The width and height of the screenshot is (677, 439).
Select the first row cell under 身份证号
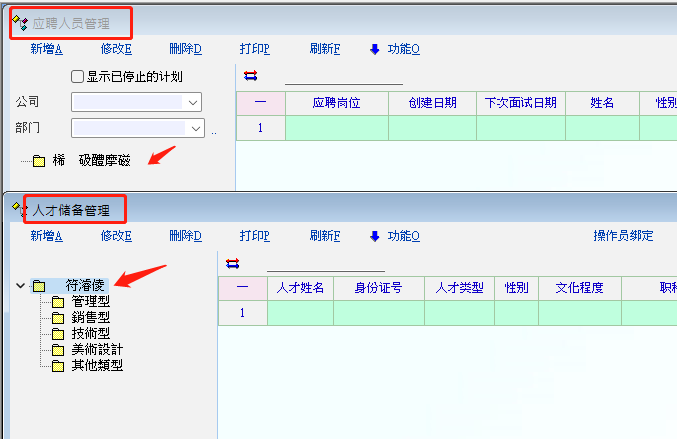pos(378,312)
